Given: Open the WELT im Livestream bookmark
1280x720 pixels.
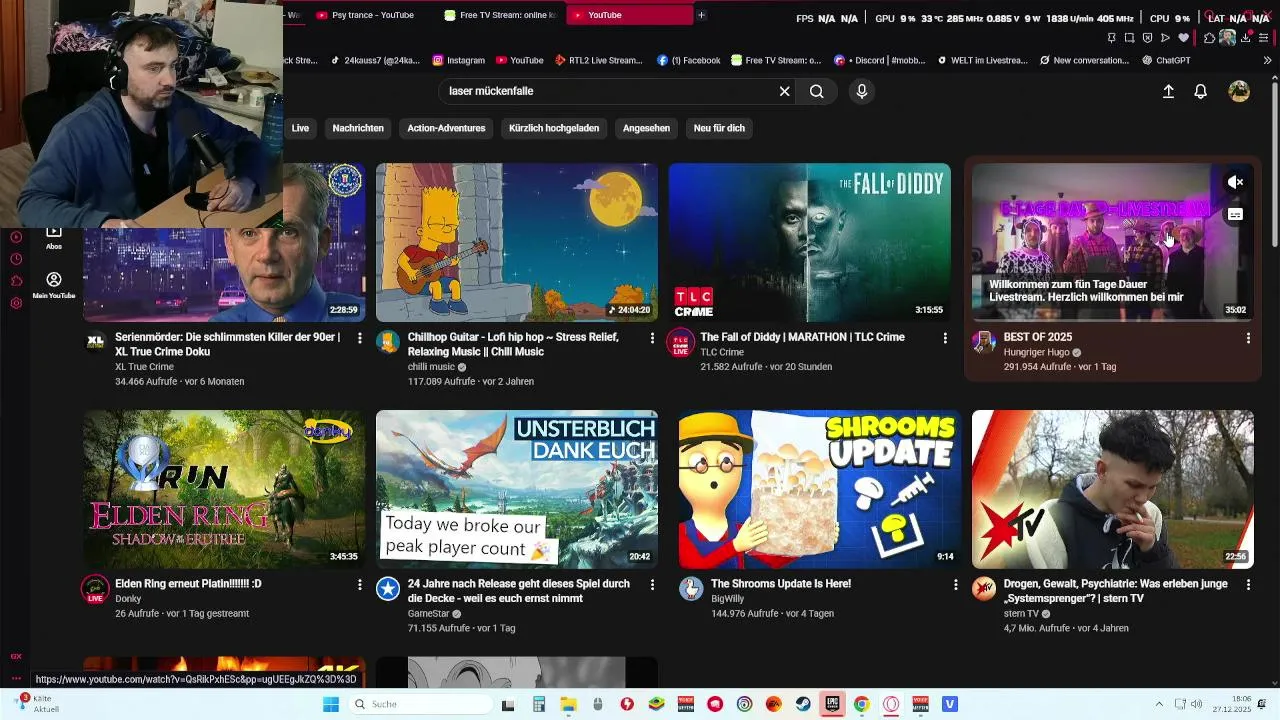Looking at the screenshot, I should click(981, 60).
